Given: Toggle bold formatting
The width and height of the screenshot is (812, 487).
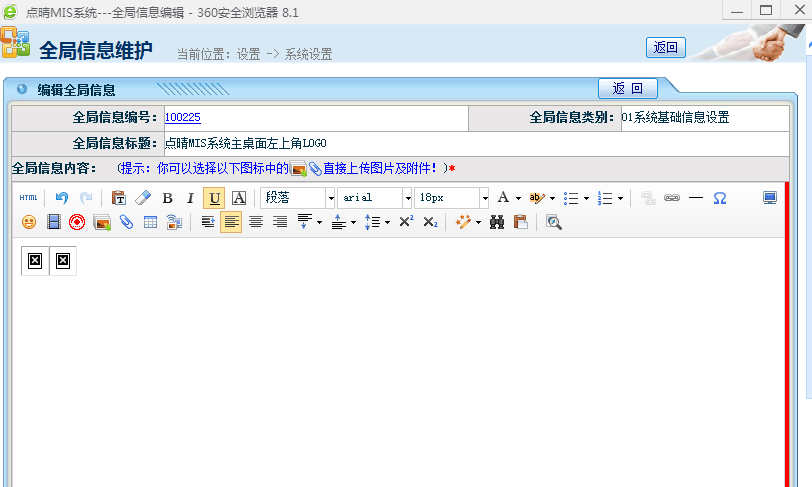Looking at the screenshot, I should 167,198.
